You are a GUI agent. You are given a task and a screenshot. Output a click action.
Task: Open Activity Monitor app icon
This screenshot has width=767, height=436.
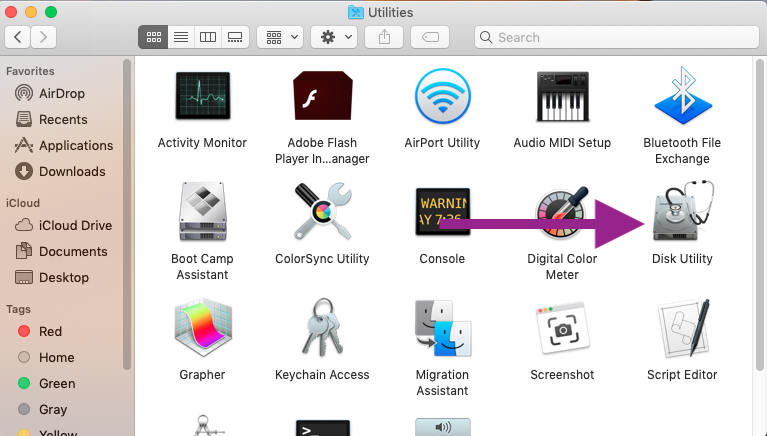pyautogui.click(x=203, y=96)
